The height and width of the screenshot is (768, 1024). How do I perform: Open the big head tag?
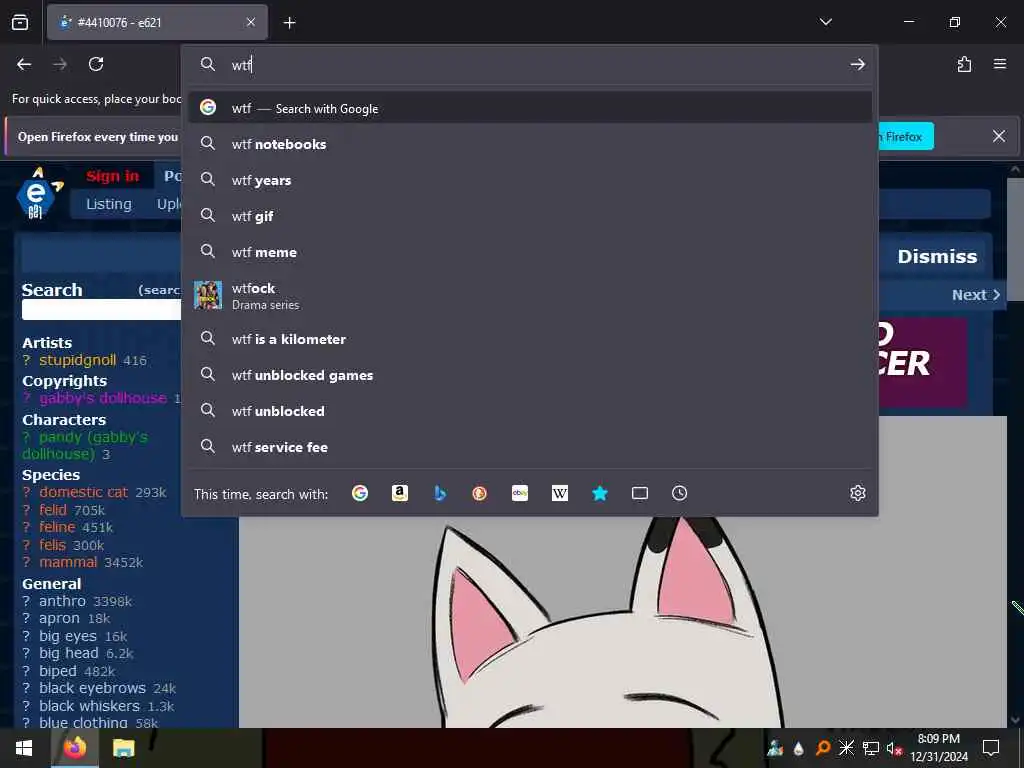coord(69,653)
